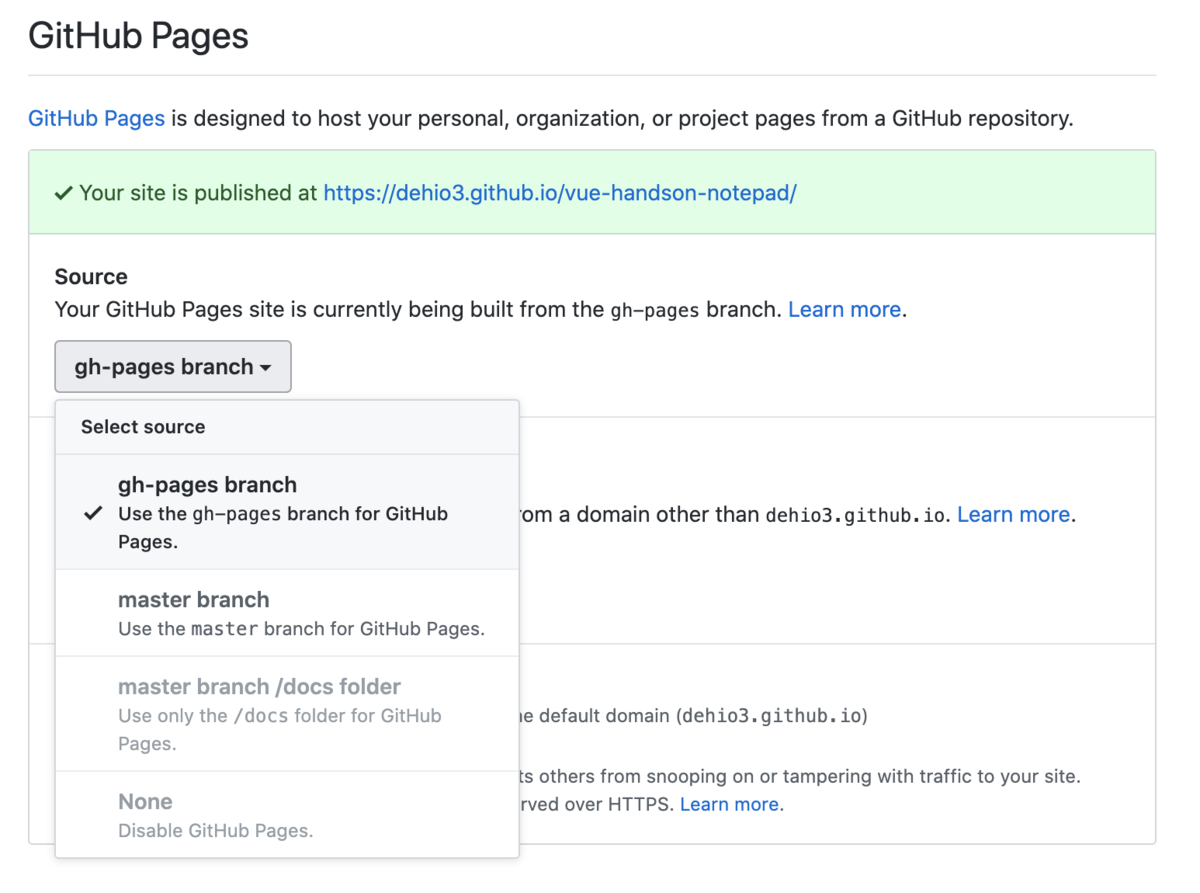Image resolution: width=1200 pixels, height=893 pixels.
Task: Click the checkmark beside gh-pages branch option
Action: pyautogui.click(x=93, y=513)
